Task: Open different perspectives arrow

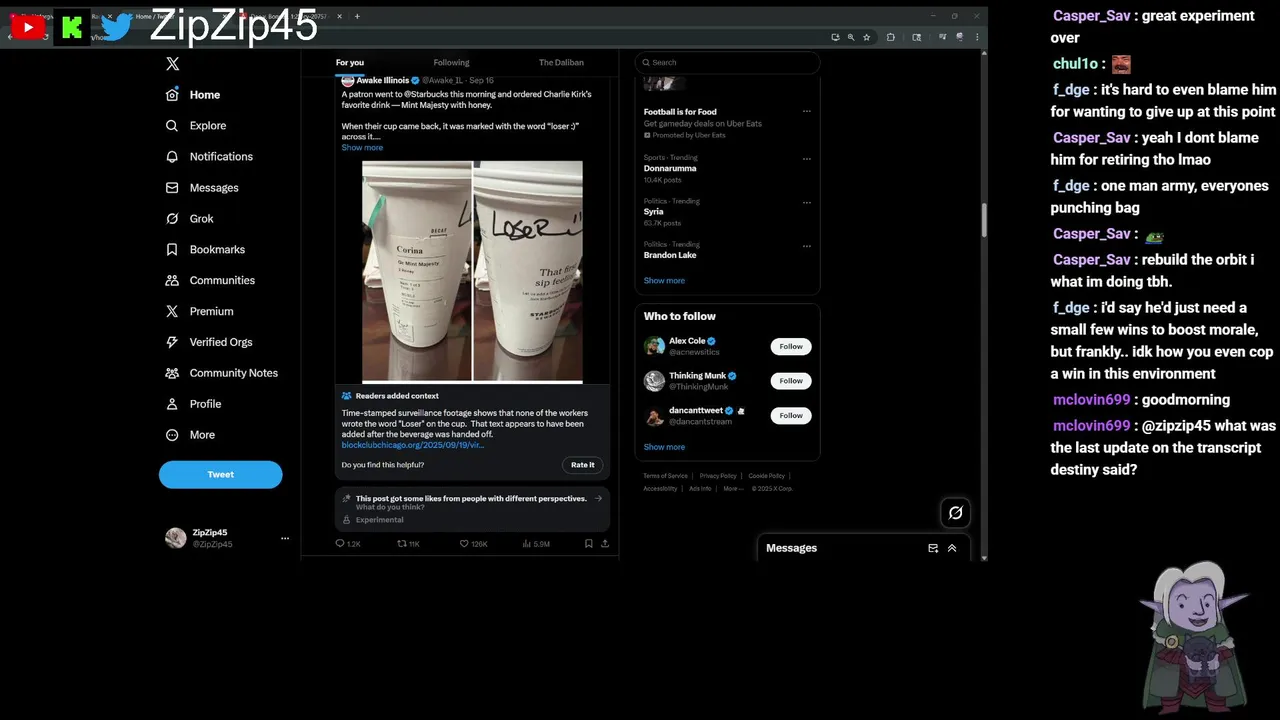Action: [x=599, y=498]
